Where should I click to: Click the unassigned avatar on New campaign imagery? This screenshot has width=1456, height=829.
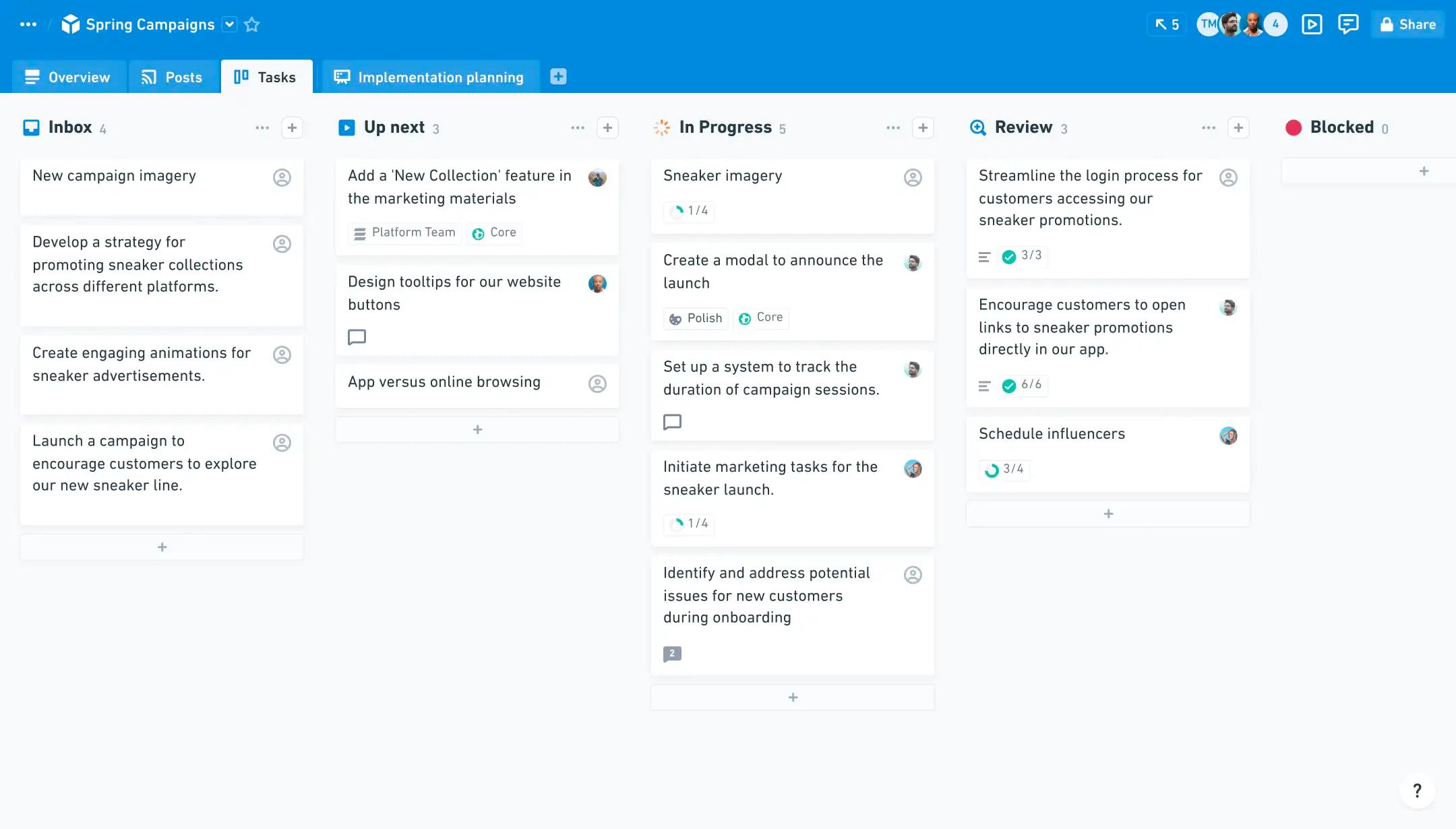pos(282,178)
